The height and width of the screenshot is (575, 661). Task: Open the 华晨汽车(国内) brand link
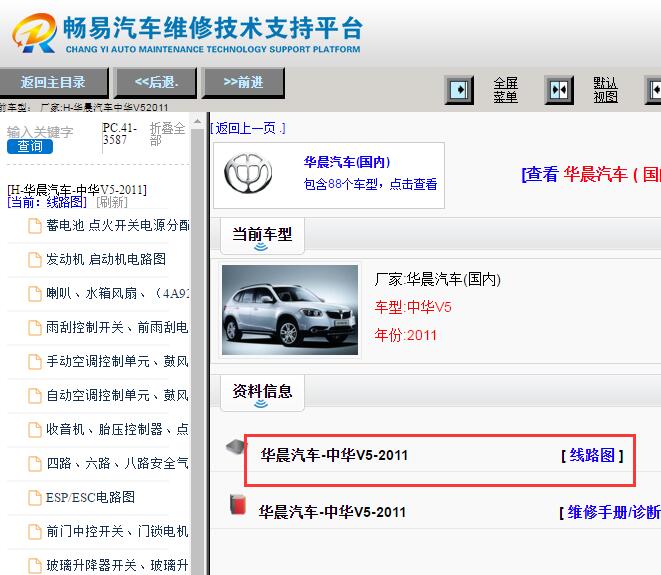click(347, 162)
